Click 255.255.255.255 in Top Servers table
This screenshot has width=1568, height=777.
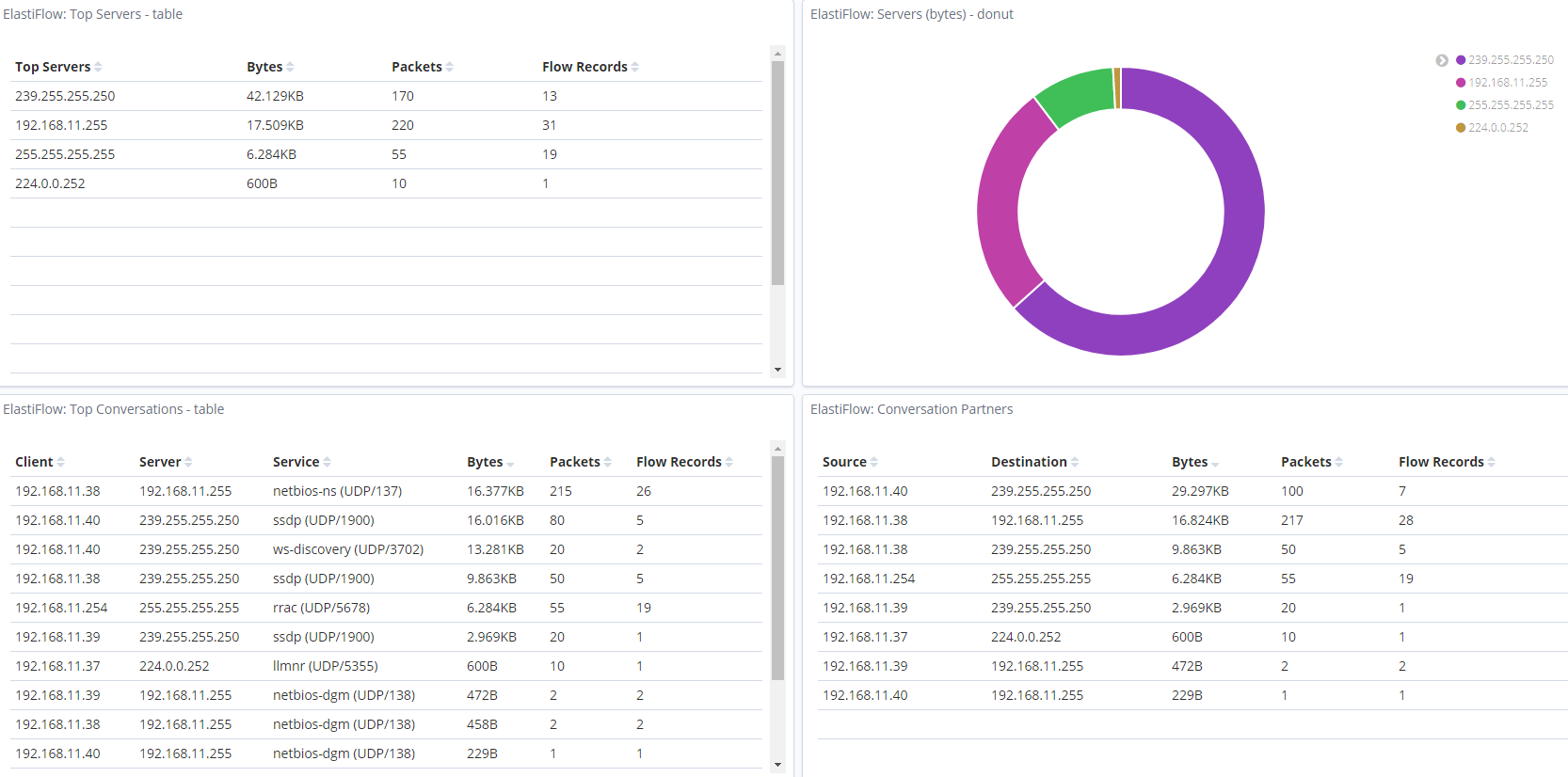tap(65, 154)
